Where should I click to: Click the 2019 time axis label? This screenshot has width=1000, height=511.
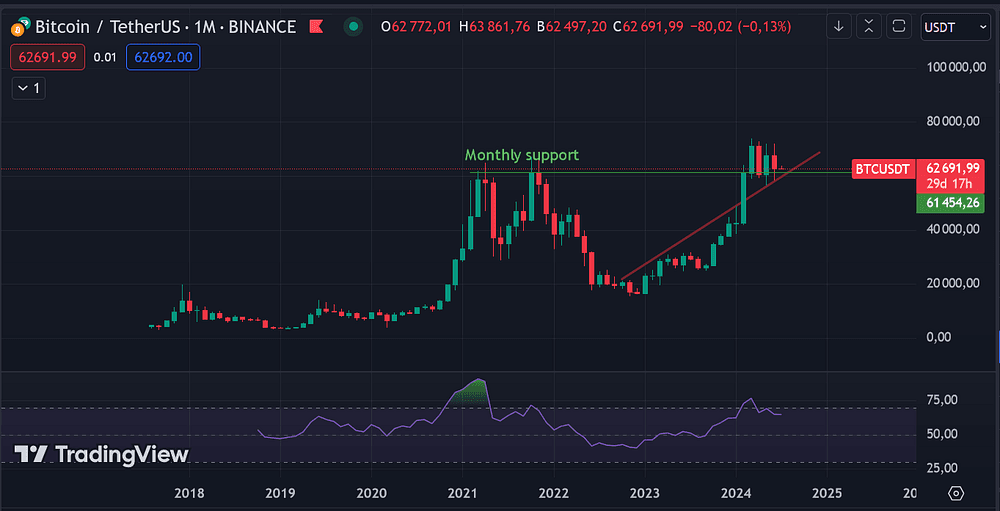coord(279,493)
